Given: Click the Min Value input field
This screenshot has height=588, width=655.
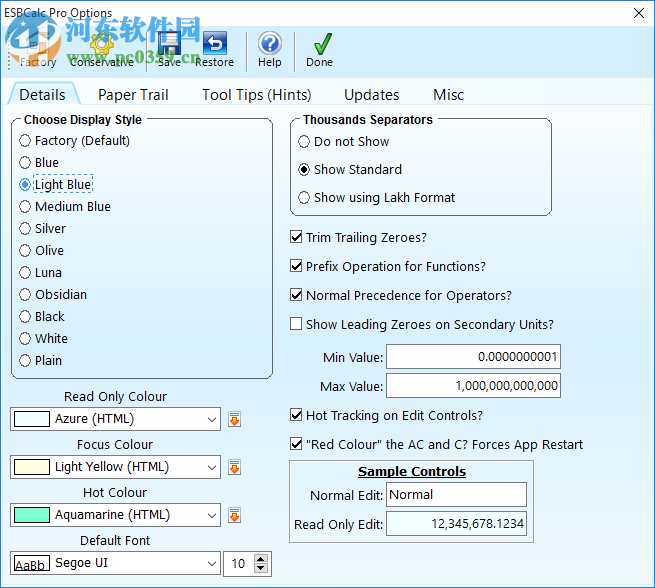Looking at the screenshot, I should (x=473, y=357).
